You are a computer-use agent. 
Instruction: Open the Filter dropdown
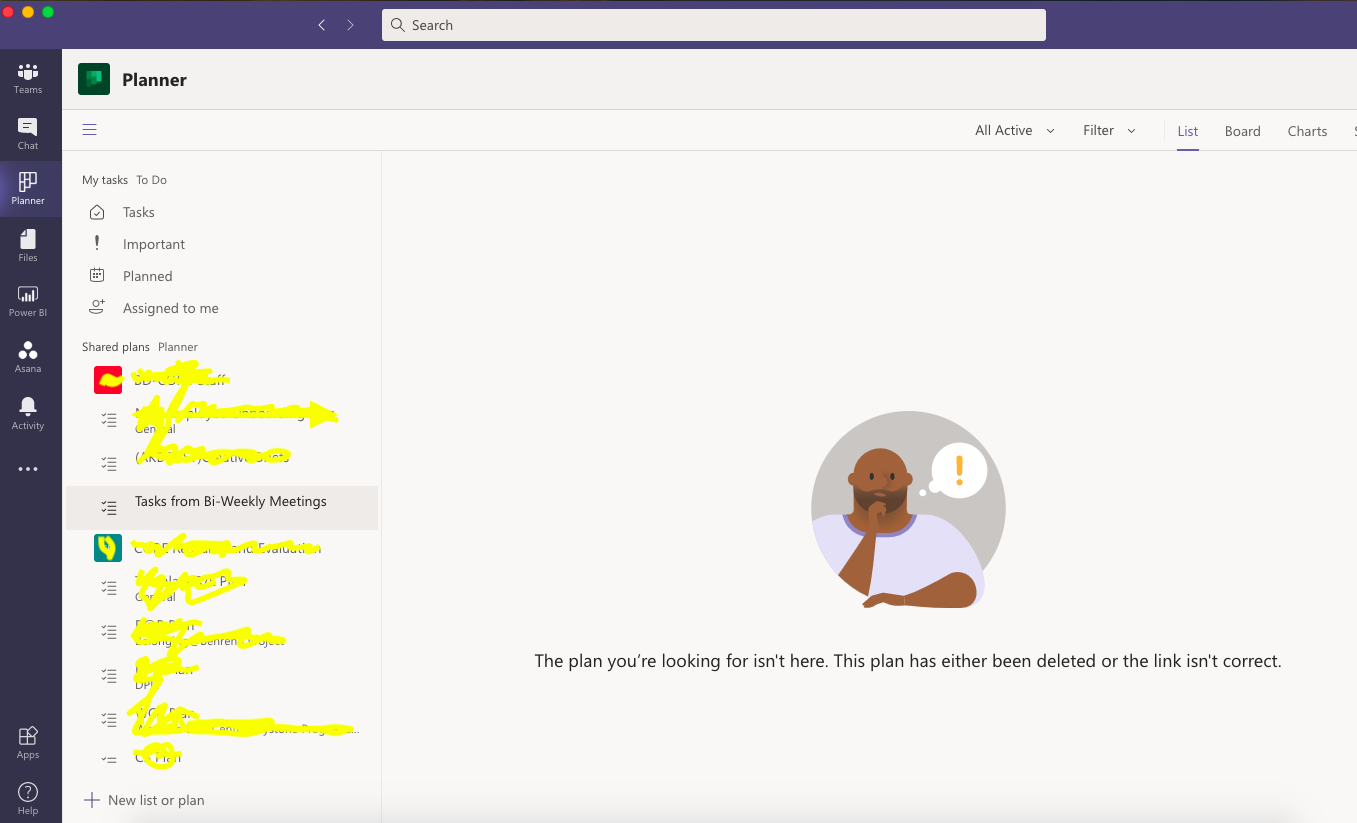pos(1109,130)
